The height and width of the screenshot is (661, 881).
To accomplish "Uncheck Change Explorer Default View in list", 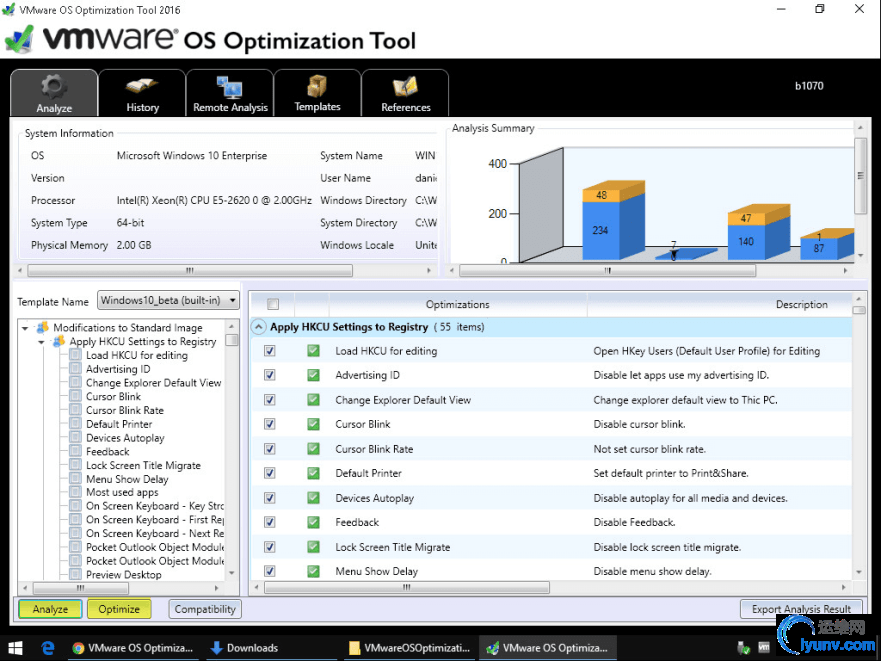I will (270, 400).
